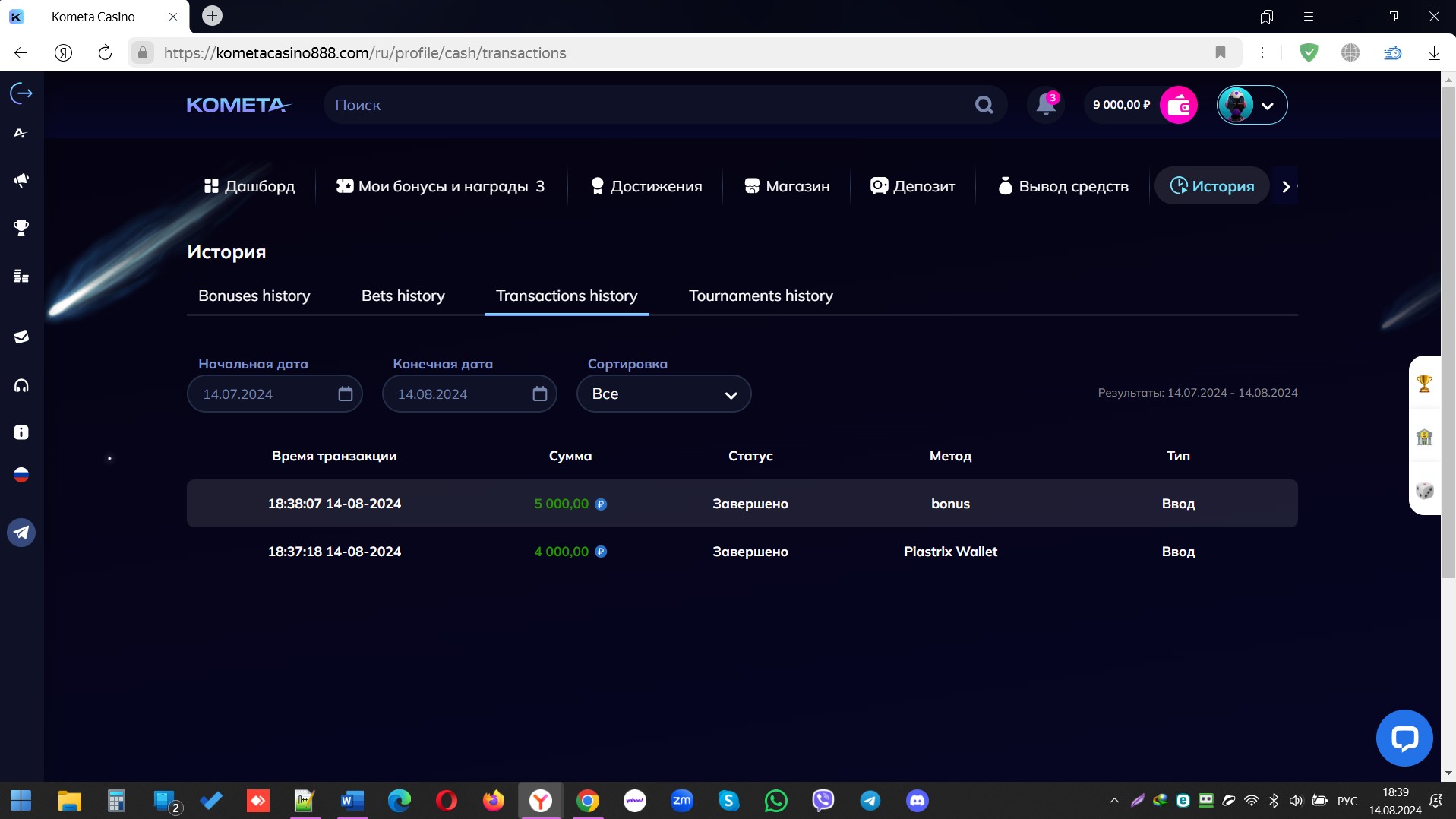Click the headphones support icon in sidebar

click(x=21, y=385)
